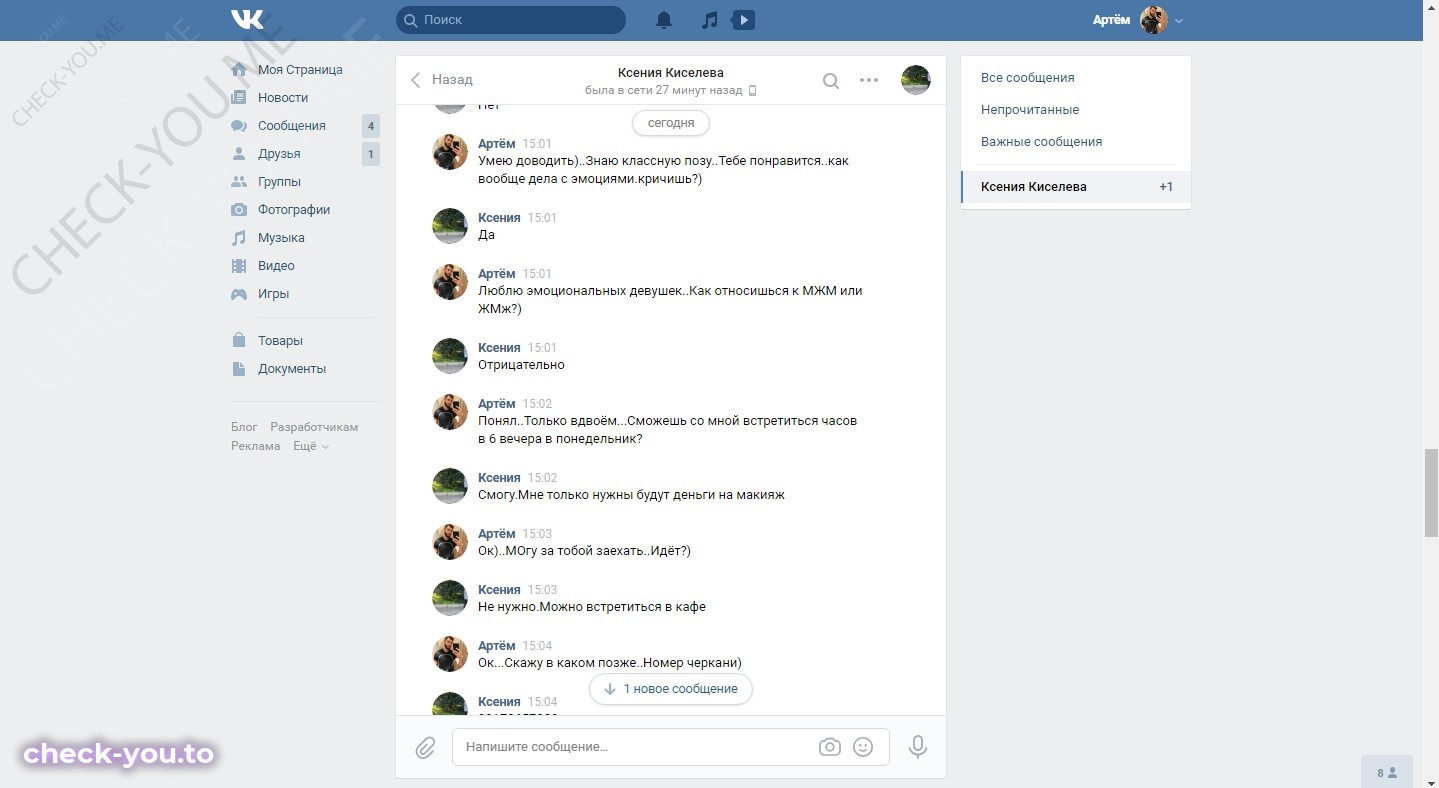Select message text Отрицательно
Viewport: 1439px width, 788px height.
tap(521, 365)
